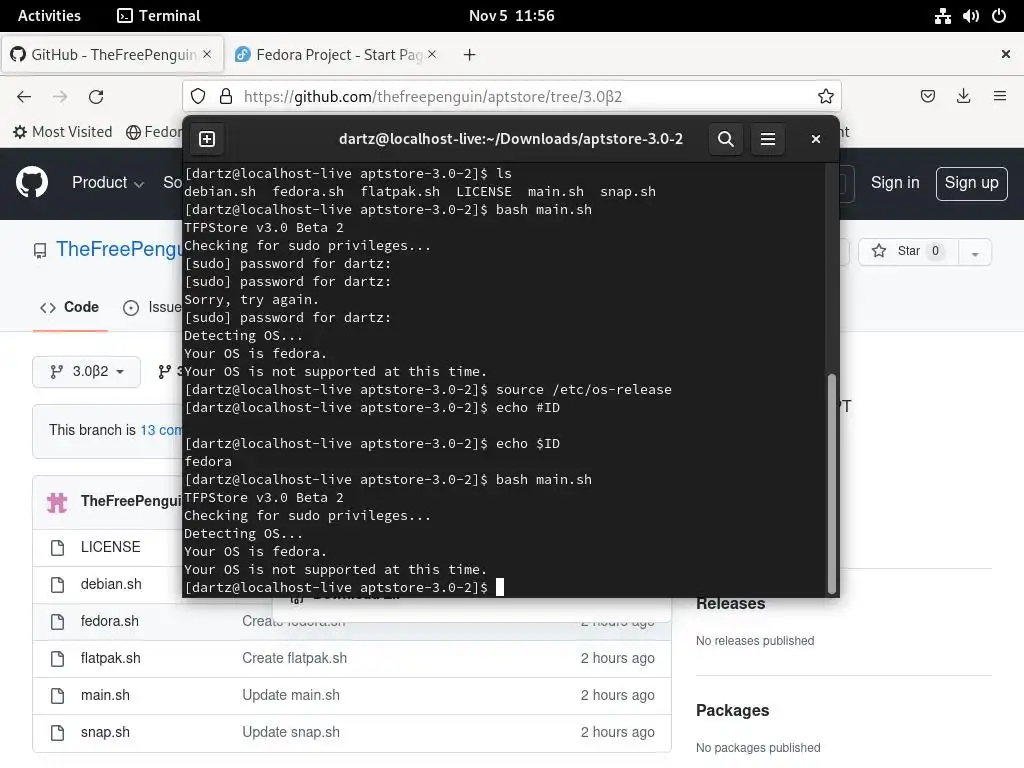Click '2 hours ago' in main.sh row

pos(617,696)
